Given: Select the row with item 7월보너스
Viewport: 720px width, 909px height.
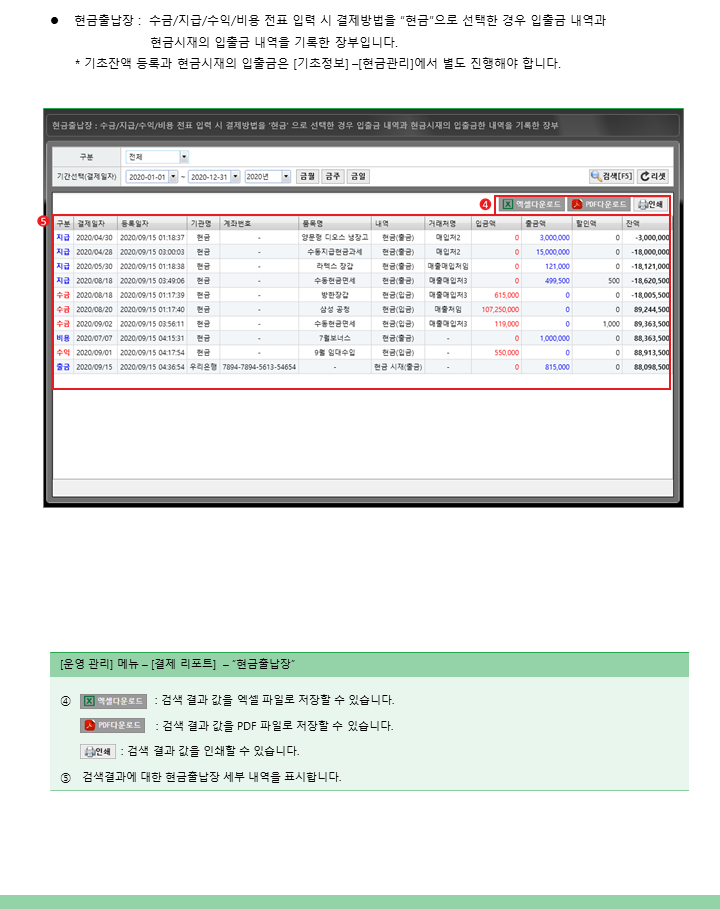Looking at the screenshot, I should [362, 338].
